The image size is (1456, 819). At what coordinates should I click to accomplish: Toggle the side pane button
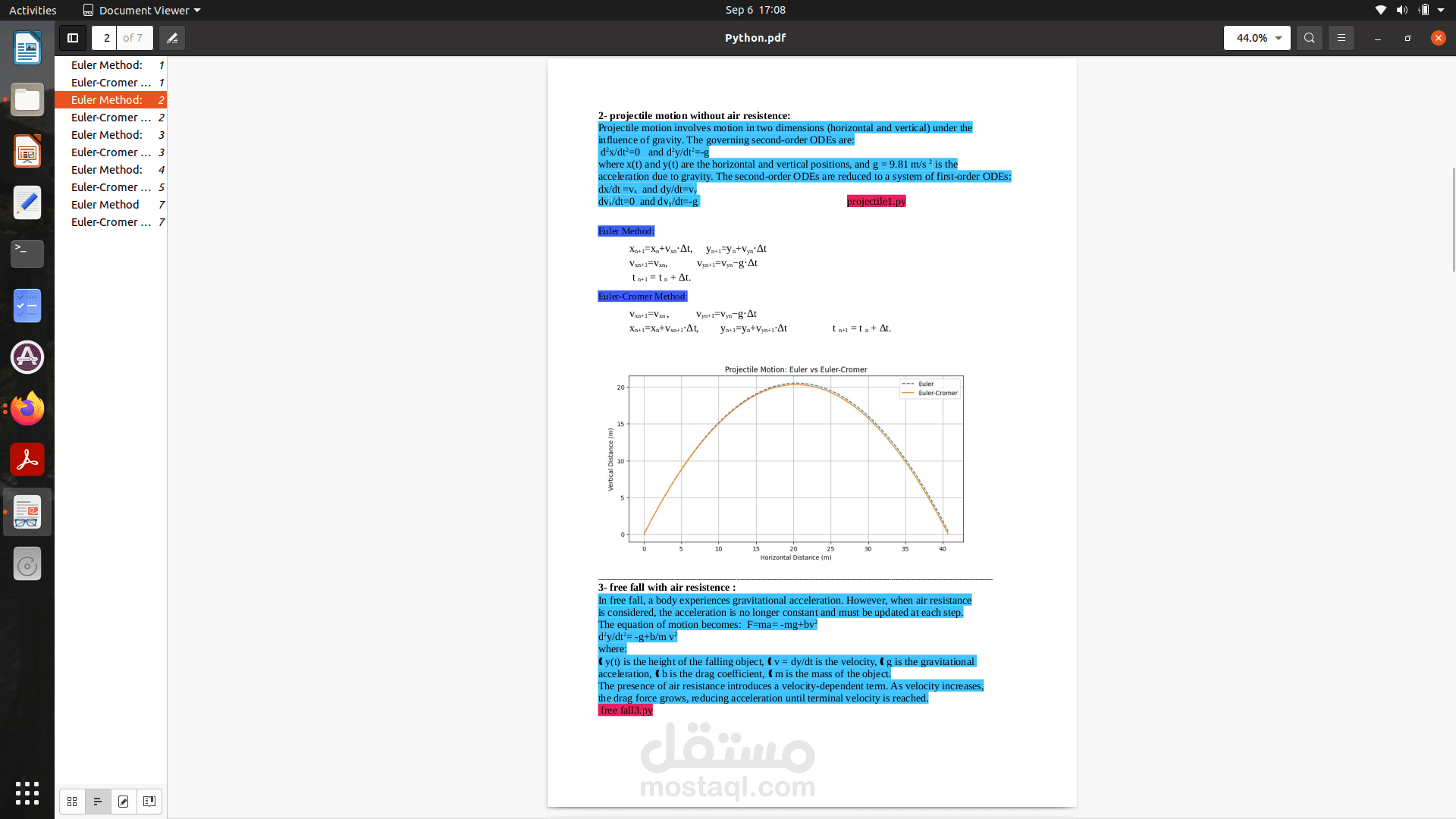point(73,38)
